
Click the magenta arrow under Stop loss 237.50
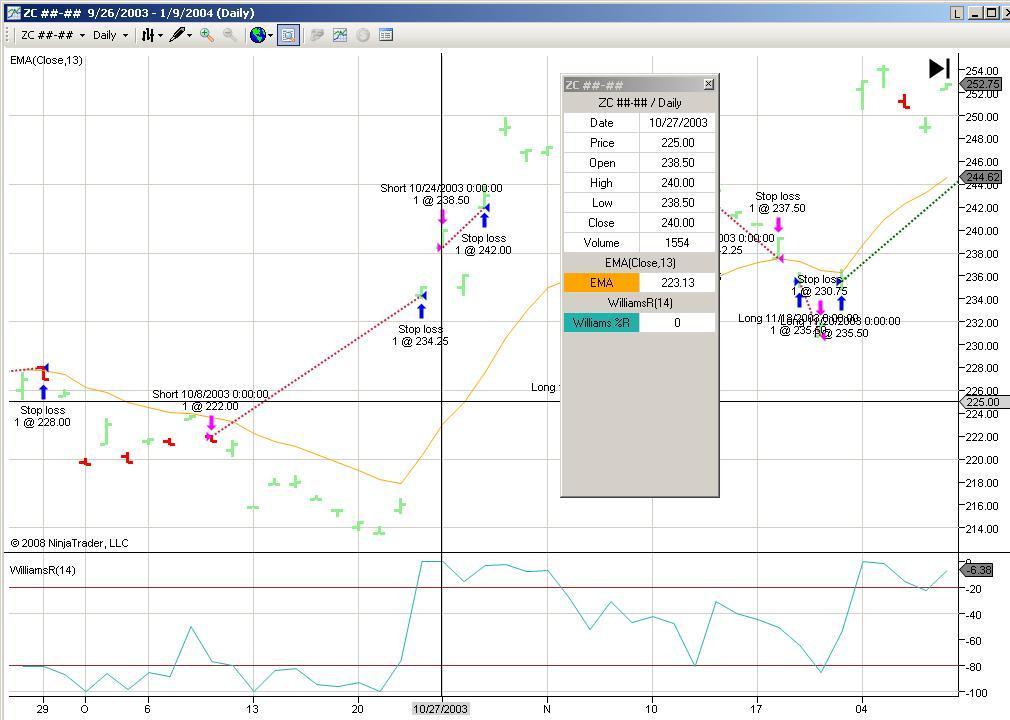pos(778,224)
